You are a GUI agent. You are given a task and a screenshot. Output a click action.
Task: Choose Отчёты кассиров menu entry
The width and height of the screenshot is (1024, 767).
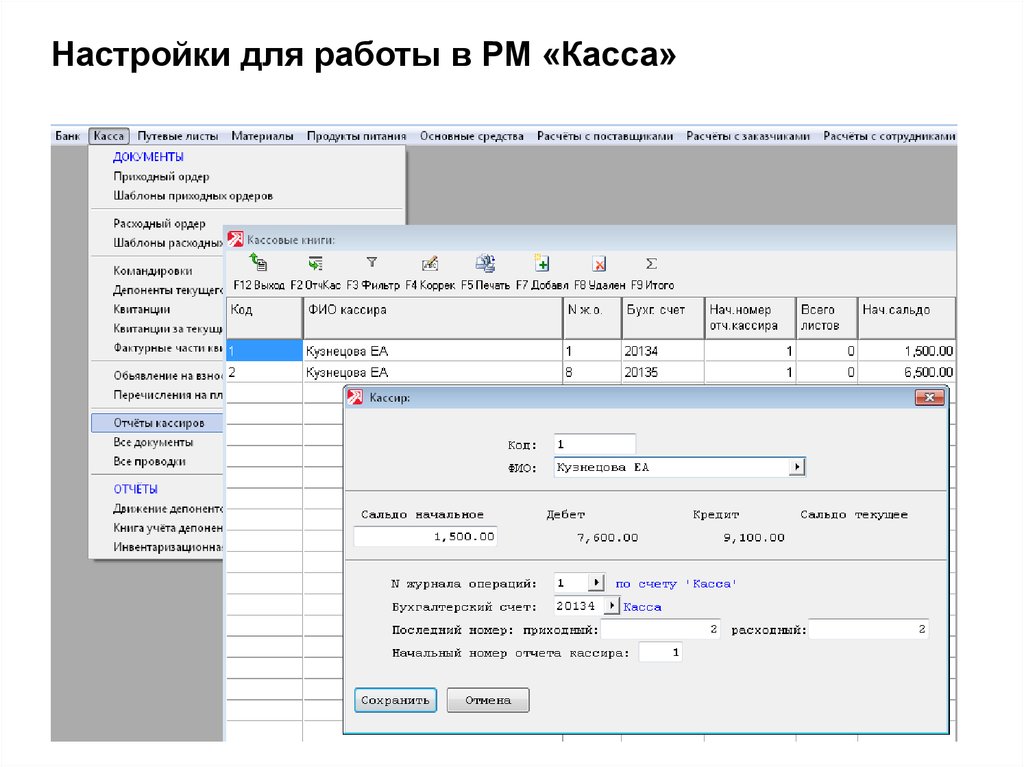(158, 423)
